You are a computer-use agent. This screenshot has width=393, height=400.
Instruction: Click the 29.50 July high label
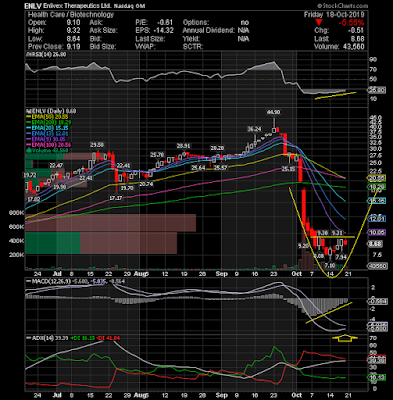pyautogui.click(x=97, y=145)
